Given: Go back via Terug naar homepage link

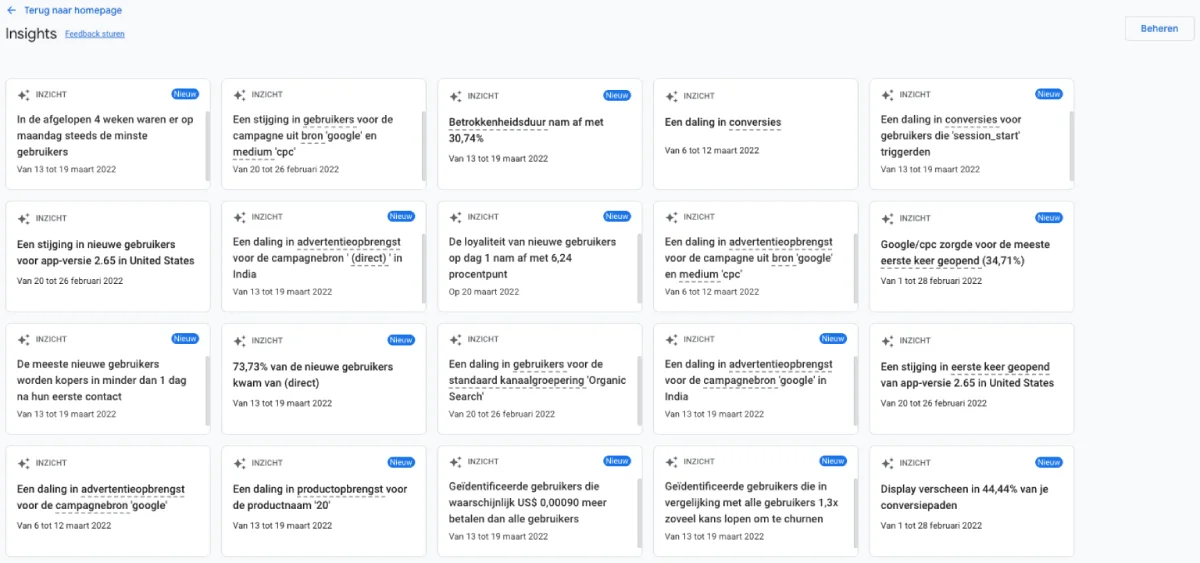Looking at the screenshot, I should pyautogui.click(x=73, y=10).
